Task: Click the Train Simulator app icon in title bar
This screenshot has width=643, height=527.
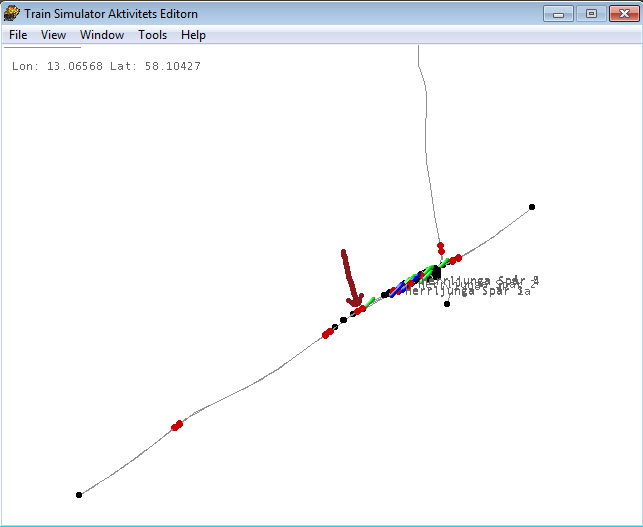Action: tap(12, 13)
